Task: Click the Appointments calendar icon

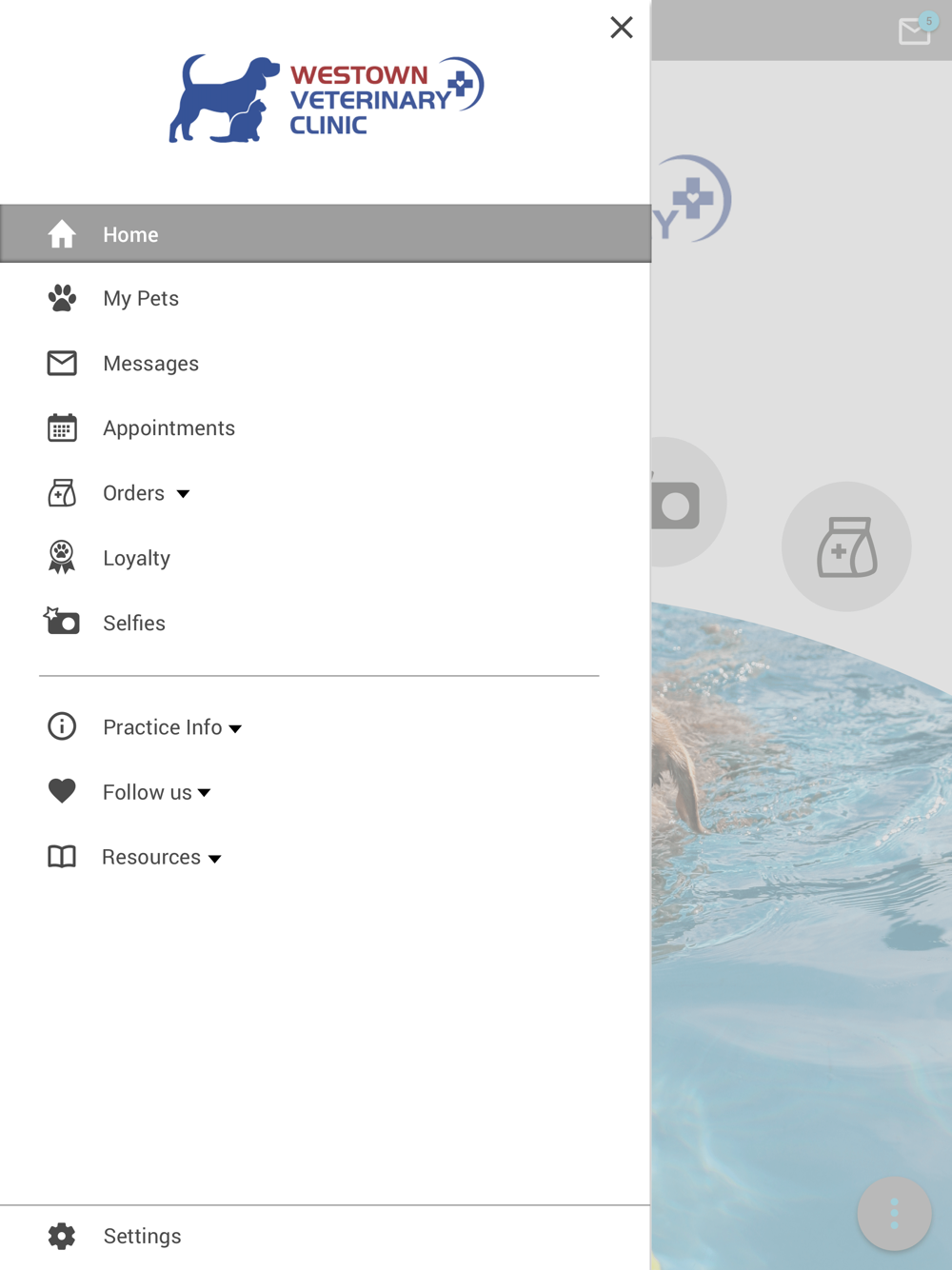Action: (x=62, y=428)
